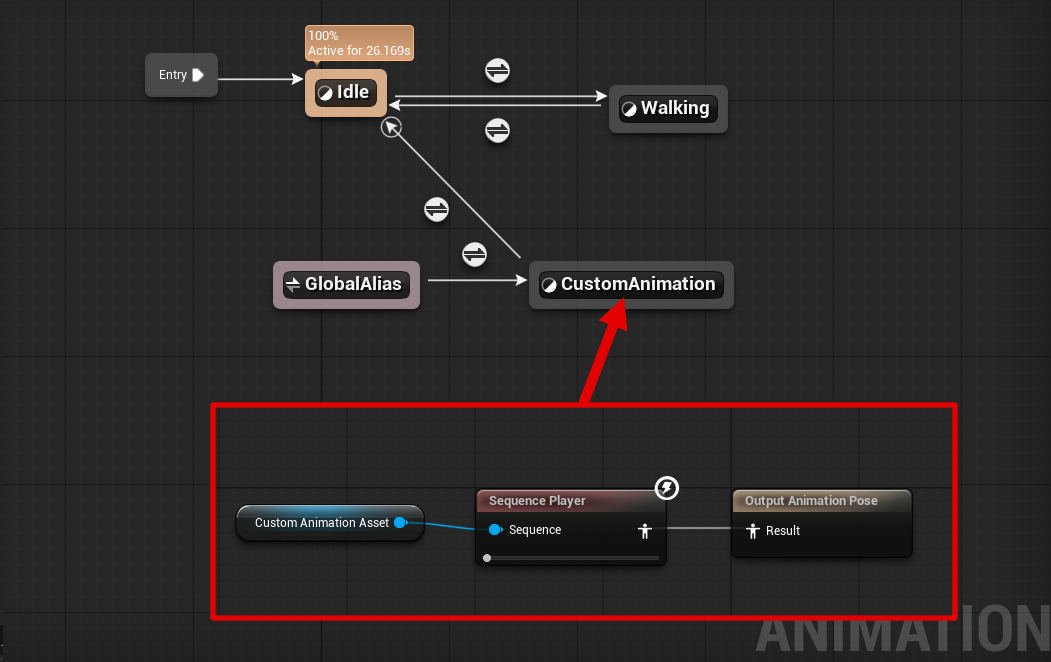Viewport: 1051px width, 662px height.
Task: Click the pose output pin on Sequence Player
Action: tap(645, 531)
